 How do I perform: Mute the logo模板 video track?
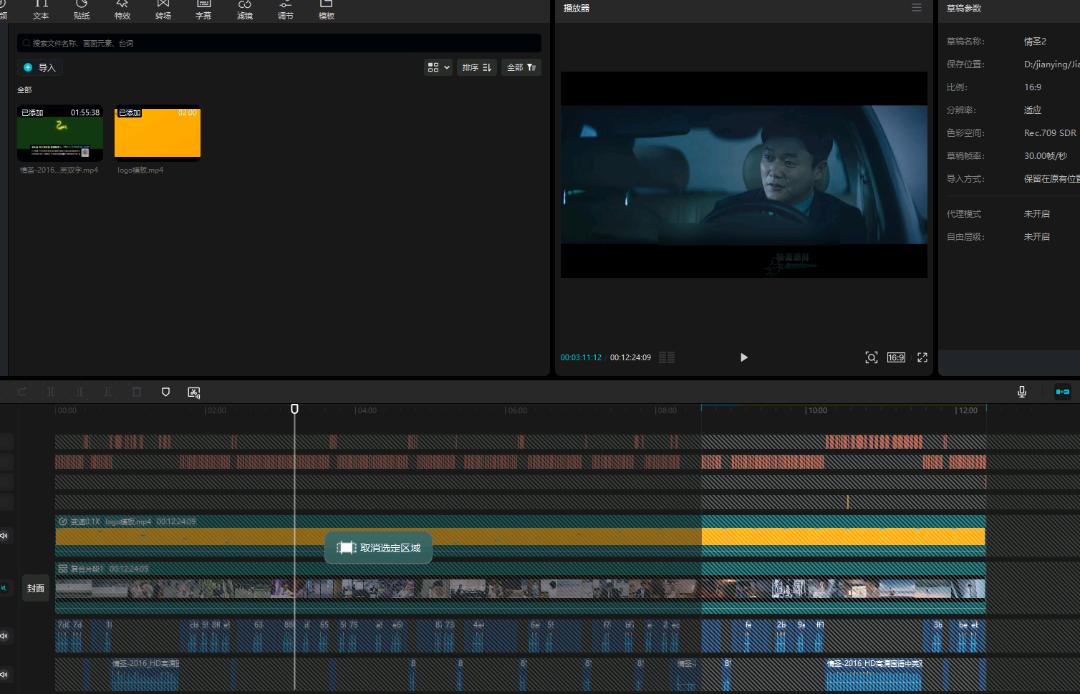(x=5, y=535)
